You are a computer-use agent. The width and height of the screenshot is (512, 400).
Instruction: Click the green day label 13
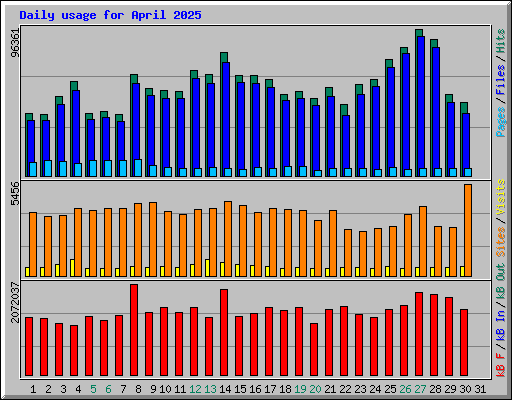pyautogui.click(x=210, y=389)
